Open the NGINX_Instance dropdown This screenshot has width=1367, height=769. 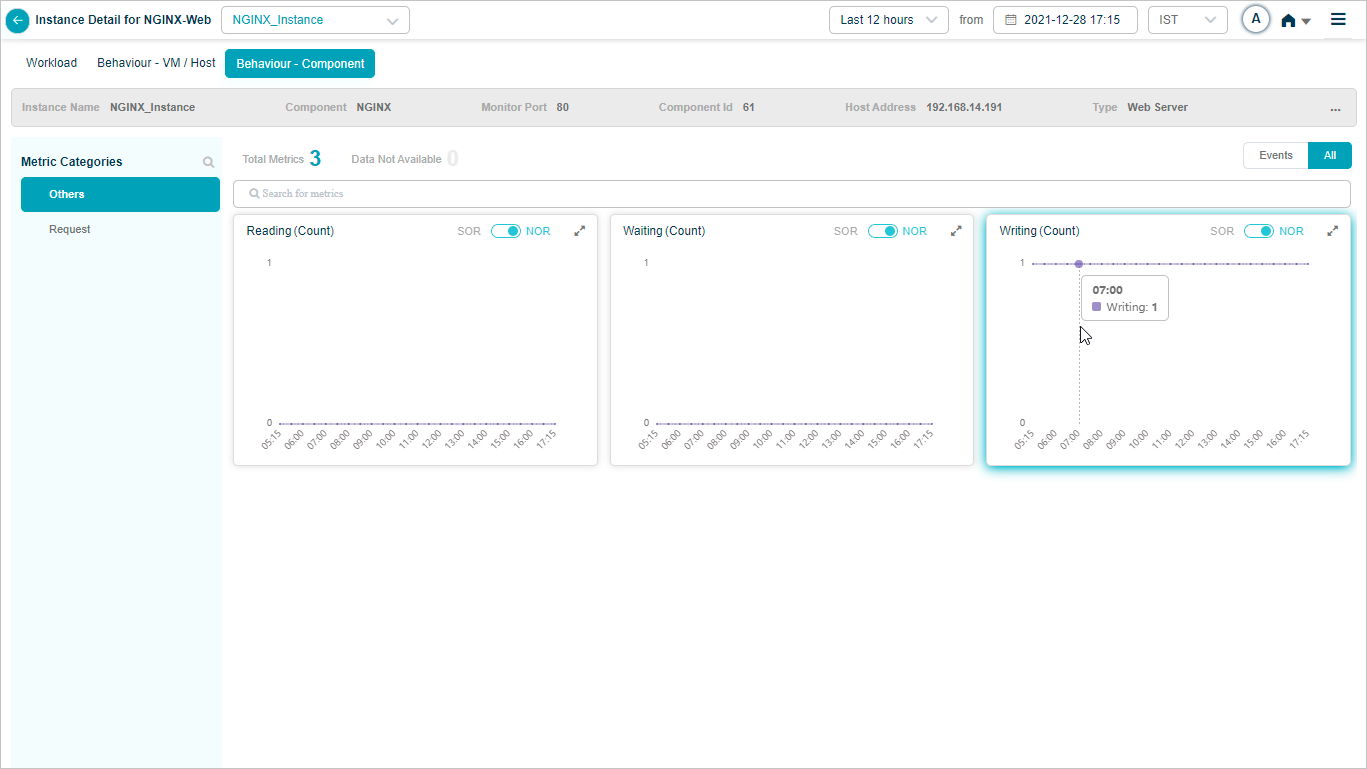[315, 20]
